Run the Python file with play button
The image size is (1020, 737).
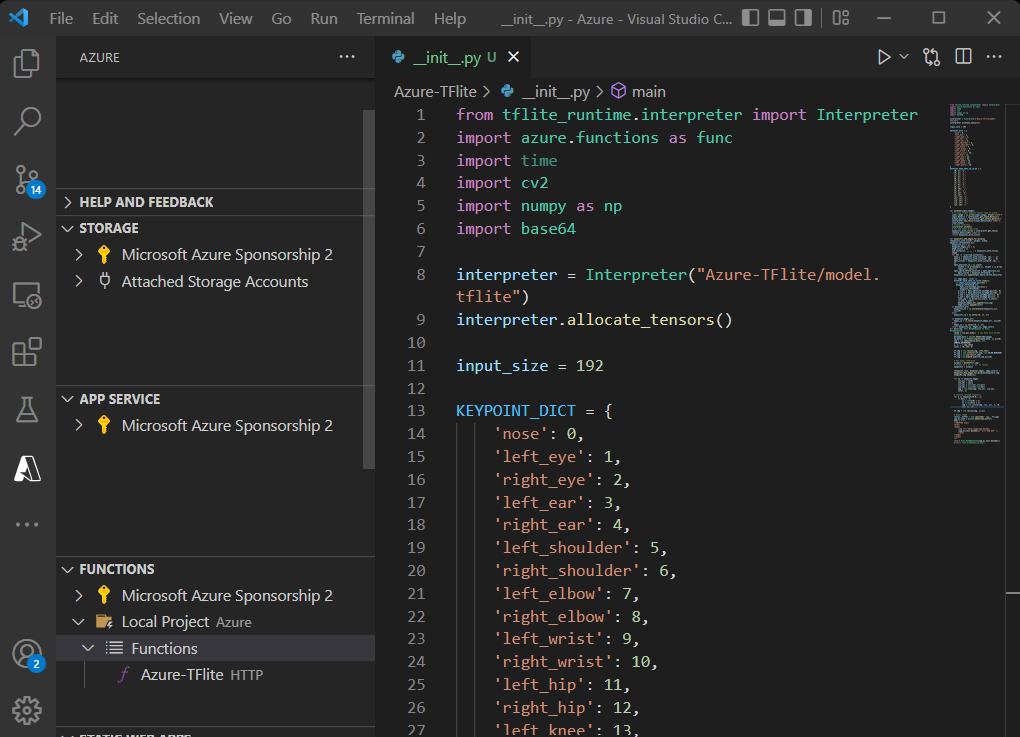click(x=884, y=57)
